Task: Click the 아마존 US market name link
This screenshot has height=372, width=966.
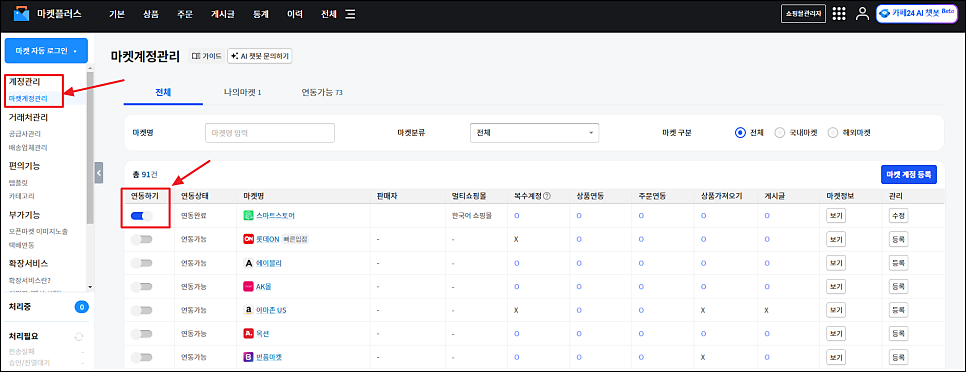Action: coord(272,310)
